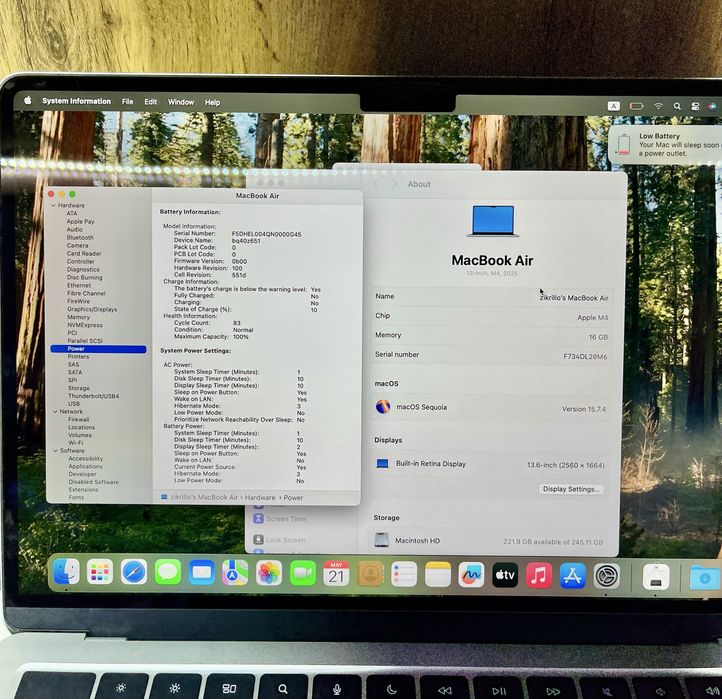Open Launchpad in the Dock
Image resolution: width=722 pixels, height=699 pixels.
coord(100,572)
